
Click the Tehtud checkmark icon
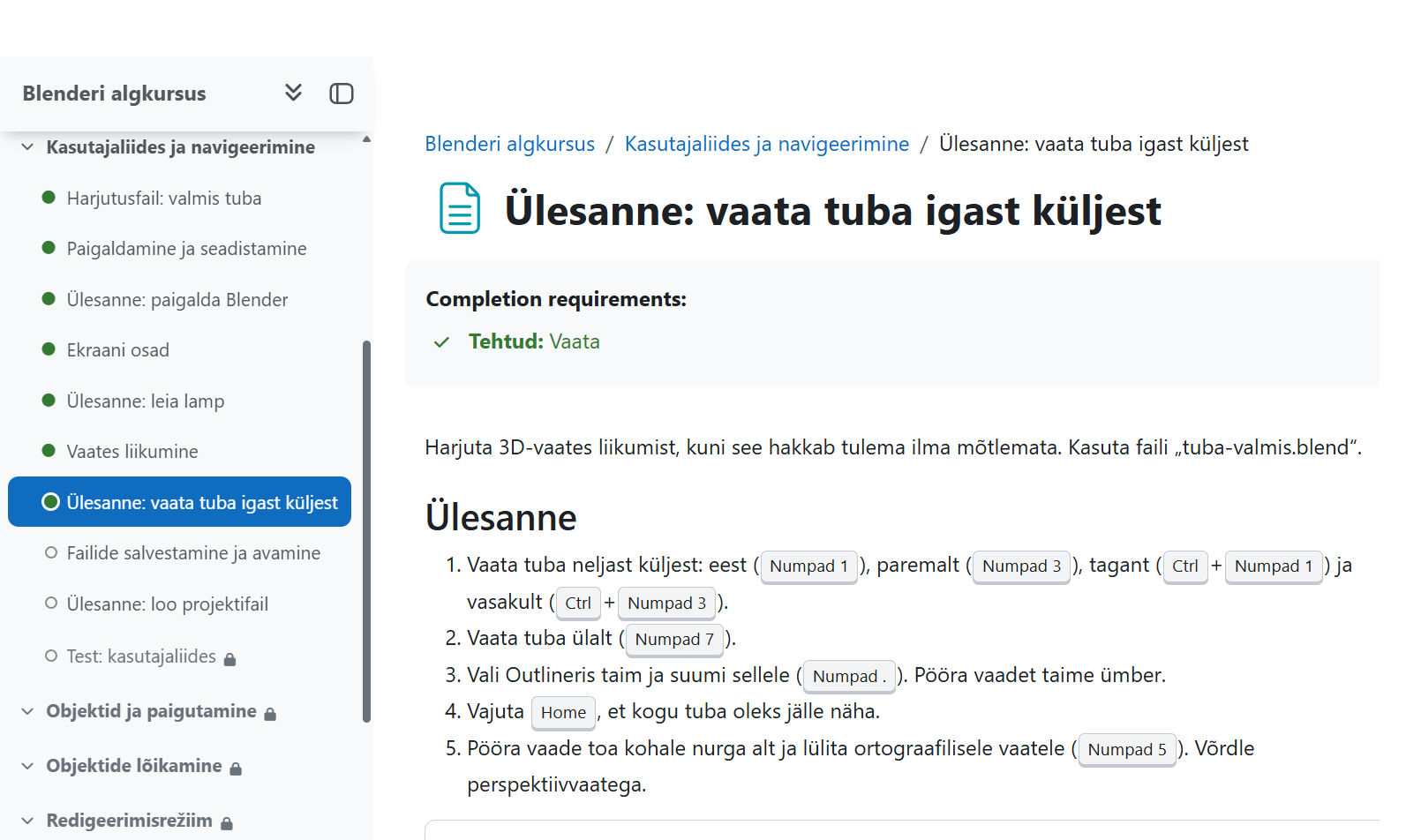[442, 342]
